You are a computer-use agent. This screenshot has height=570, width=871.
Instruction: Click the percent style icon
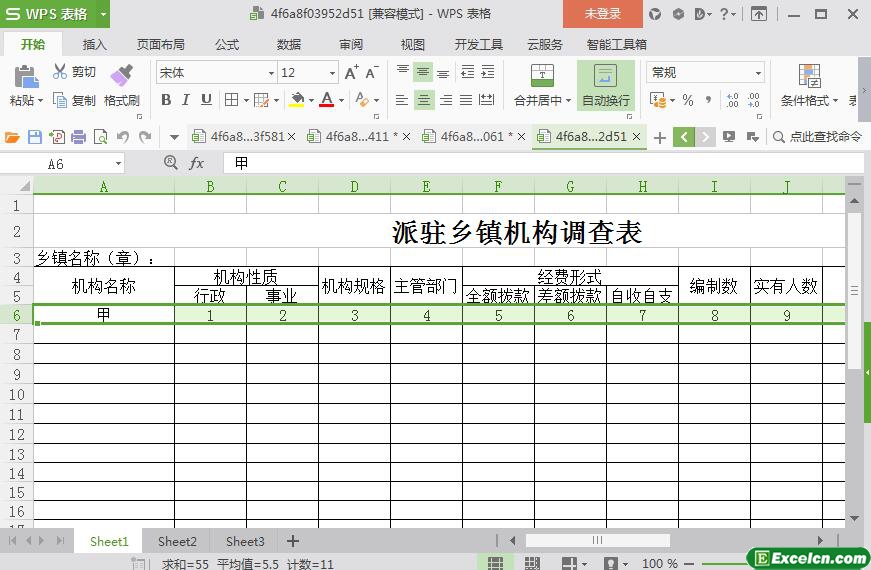pyautogui.click(x=688, y=100)
